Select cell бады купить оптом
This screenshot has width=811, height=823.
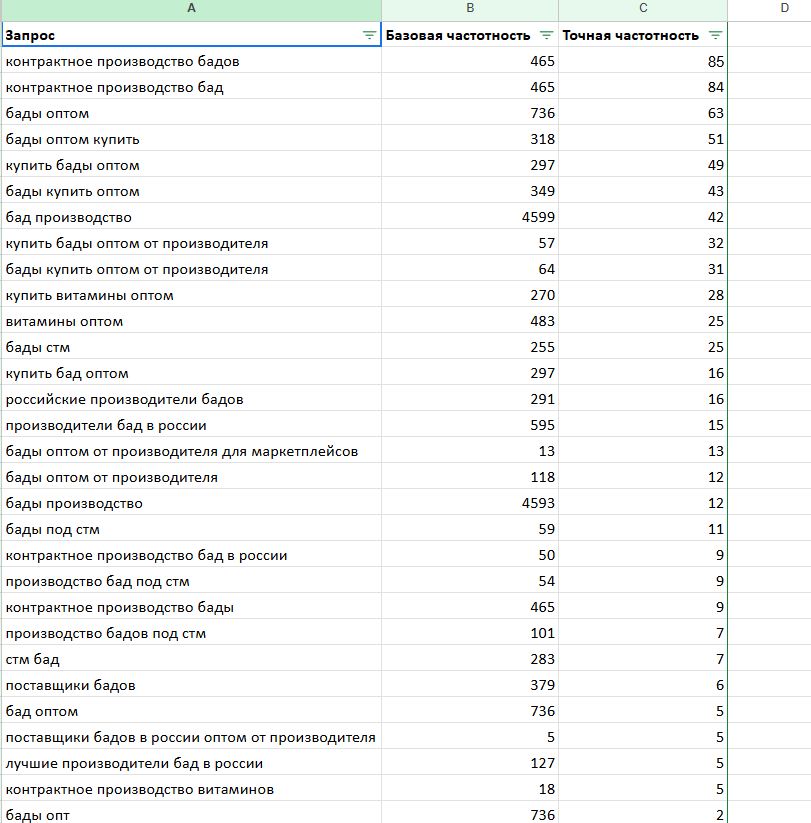191,191
